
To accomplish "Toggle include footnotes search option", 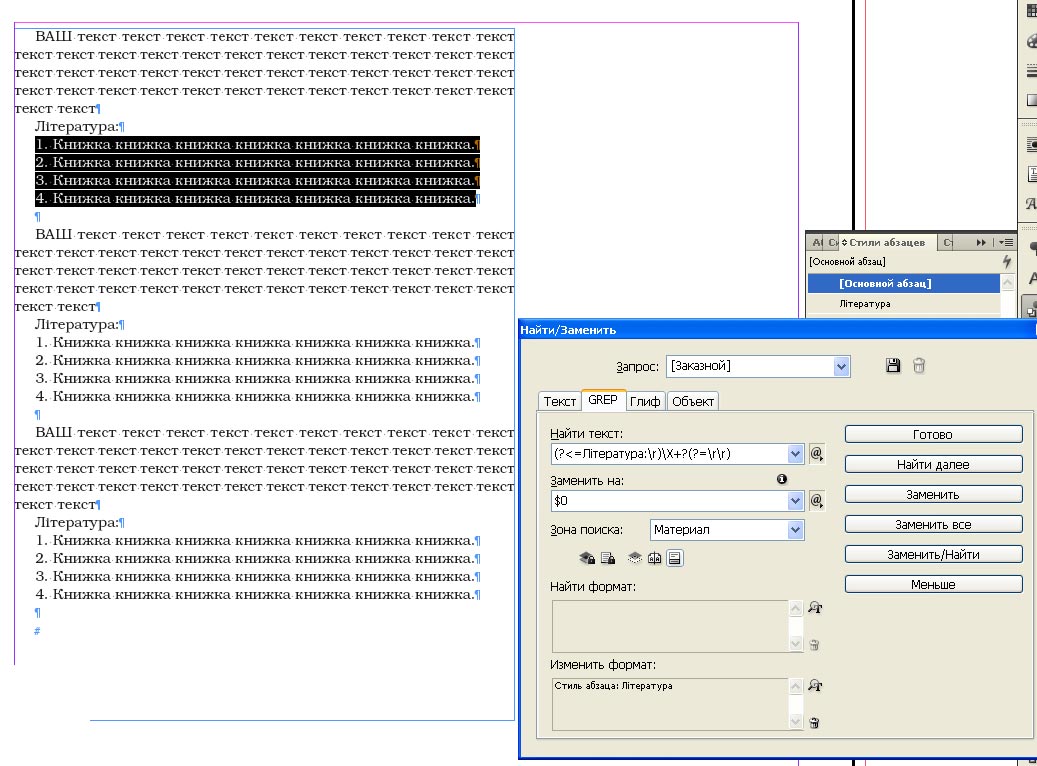I will (x=675, y=558).
